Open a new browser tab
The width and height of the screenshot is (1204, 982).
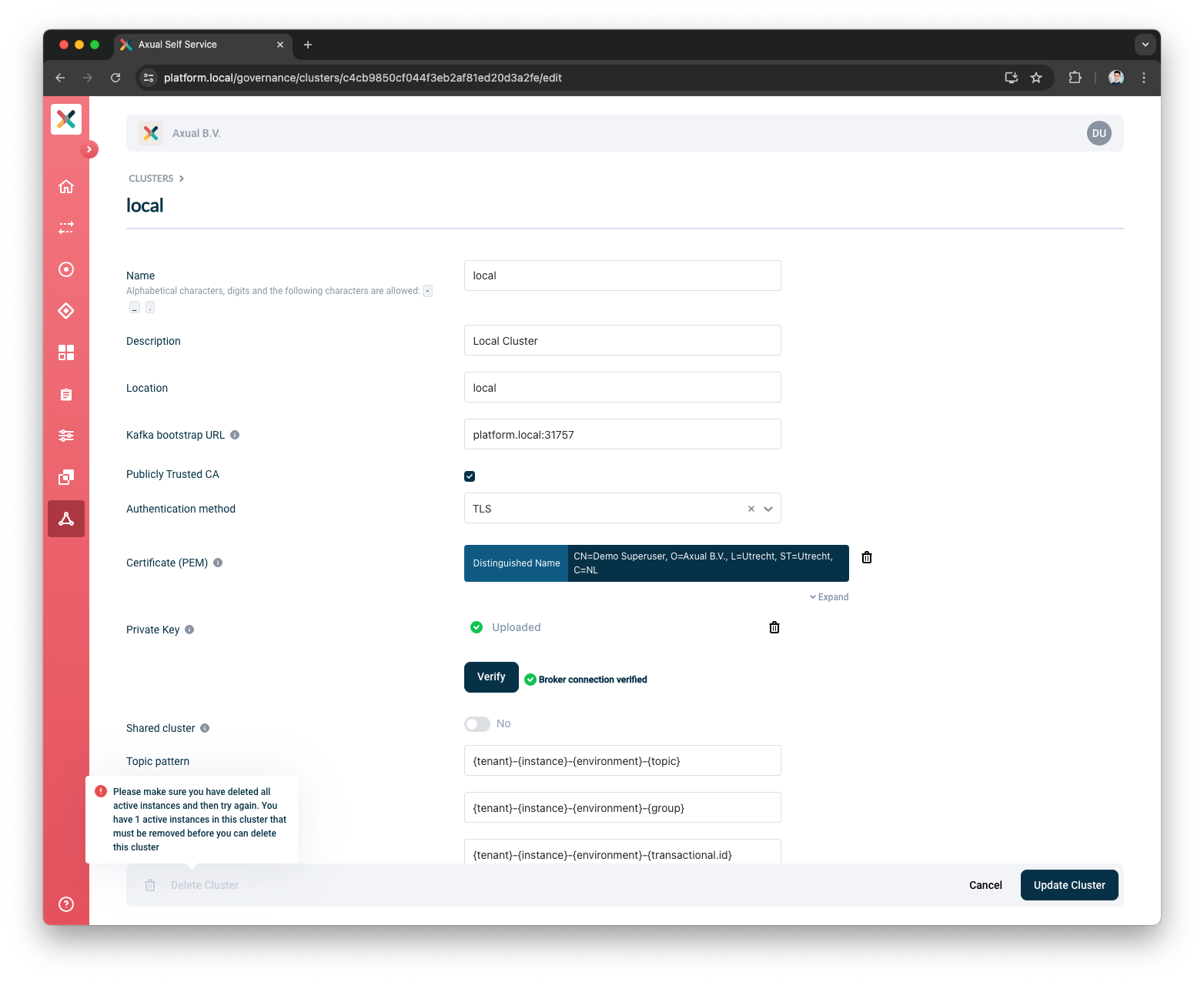[308, 45]
